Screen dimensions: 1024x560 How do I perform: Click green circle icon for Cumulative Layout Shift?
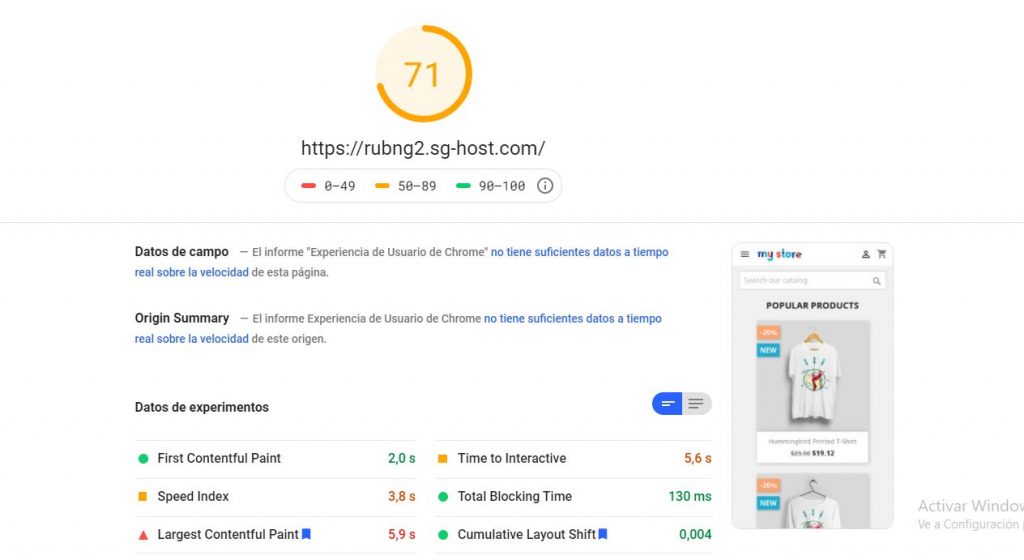[443, 535]
